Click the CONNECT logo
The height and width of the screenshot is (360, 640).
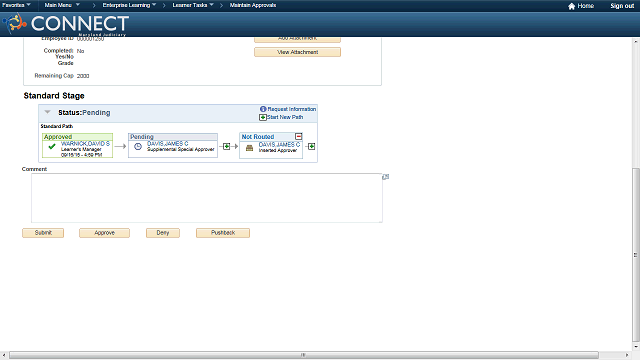67,24
